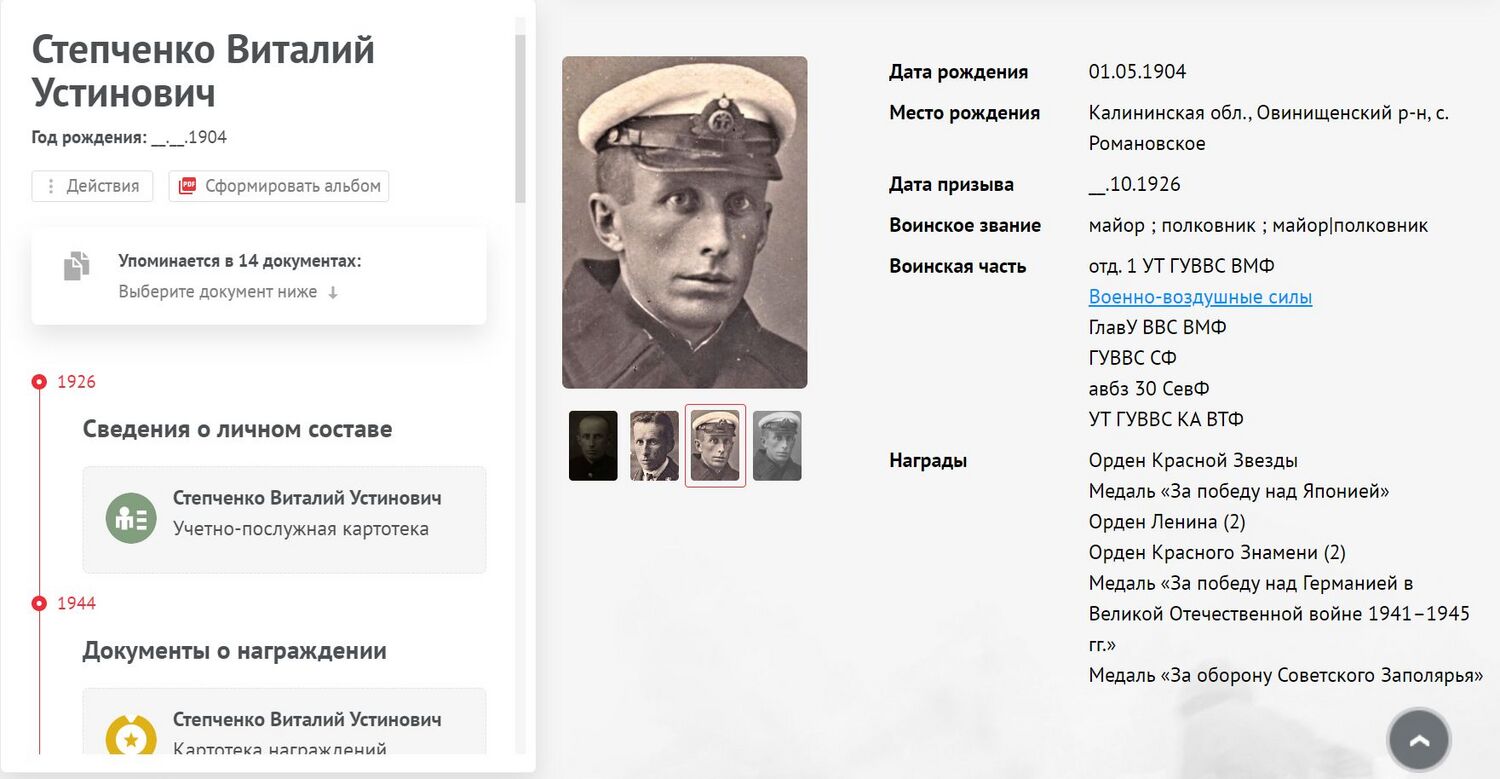Screen dimensions: 1500x779
Task: Click the down arrow after Выберите документ ниже
Action: [x=333, y=293]
